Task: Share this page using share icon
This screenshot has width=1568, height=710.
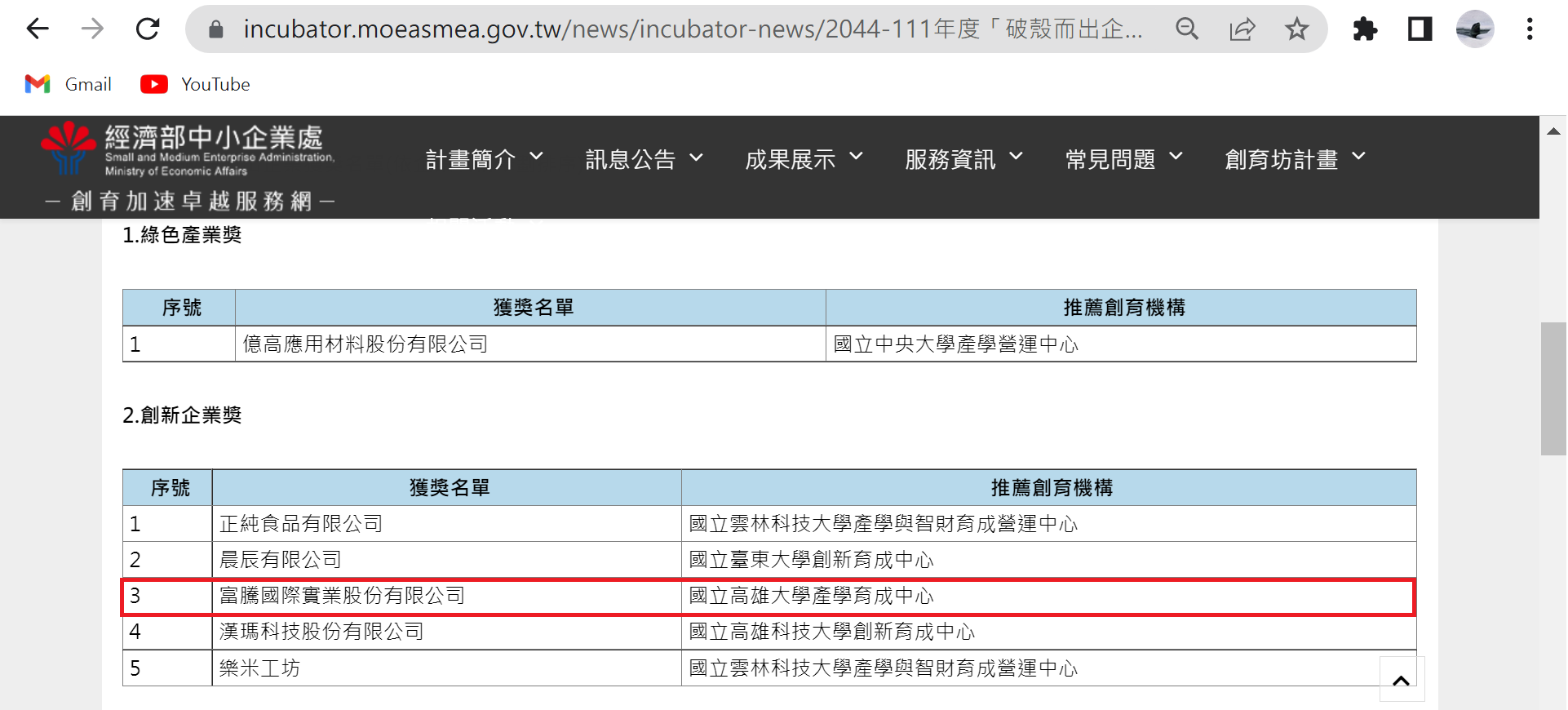Action: [x=1242, y=29]
